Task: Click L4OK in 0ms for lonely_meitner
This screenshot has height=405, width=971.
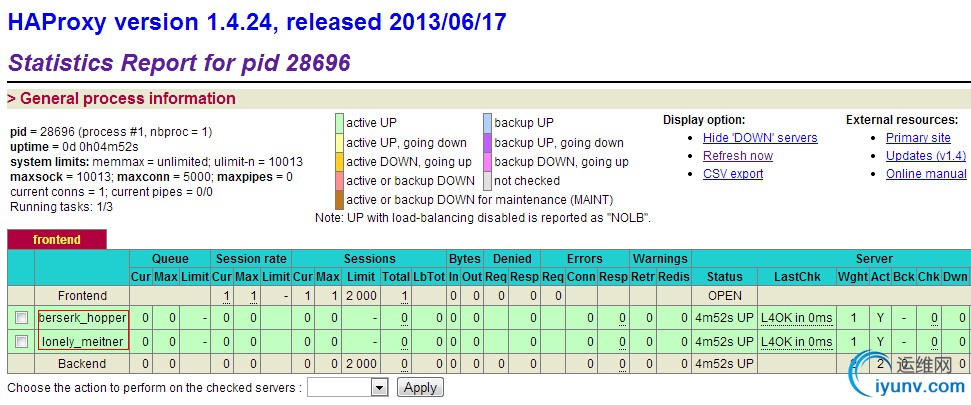Action: (x=796, y=341)
